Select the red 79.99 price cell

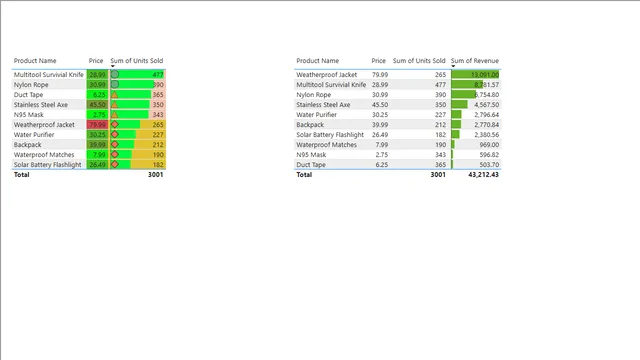point(98,124)
